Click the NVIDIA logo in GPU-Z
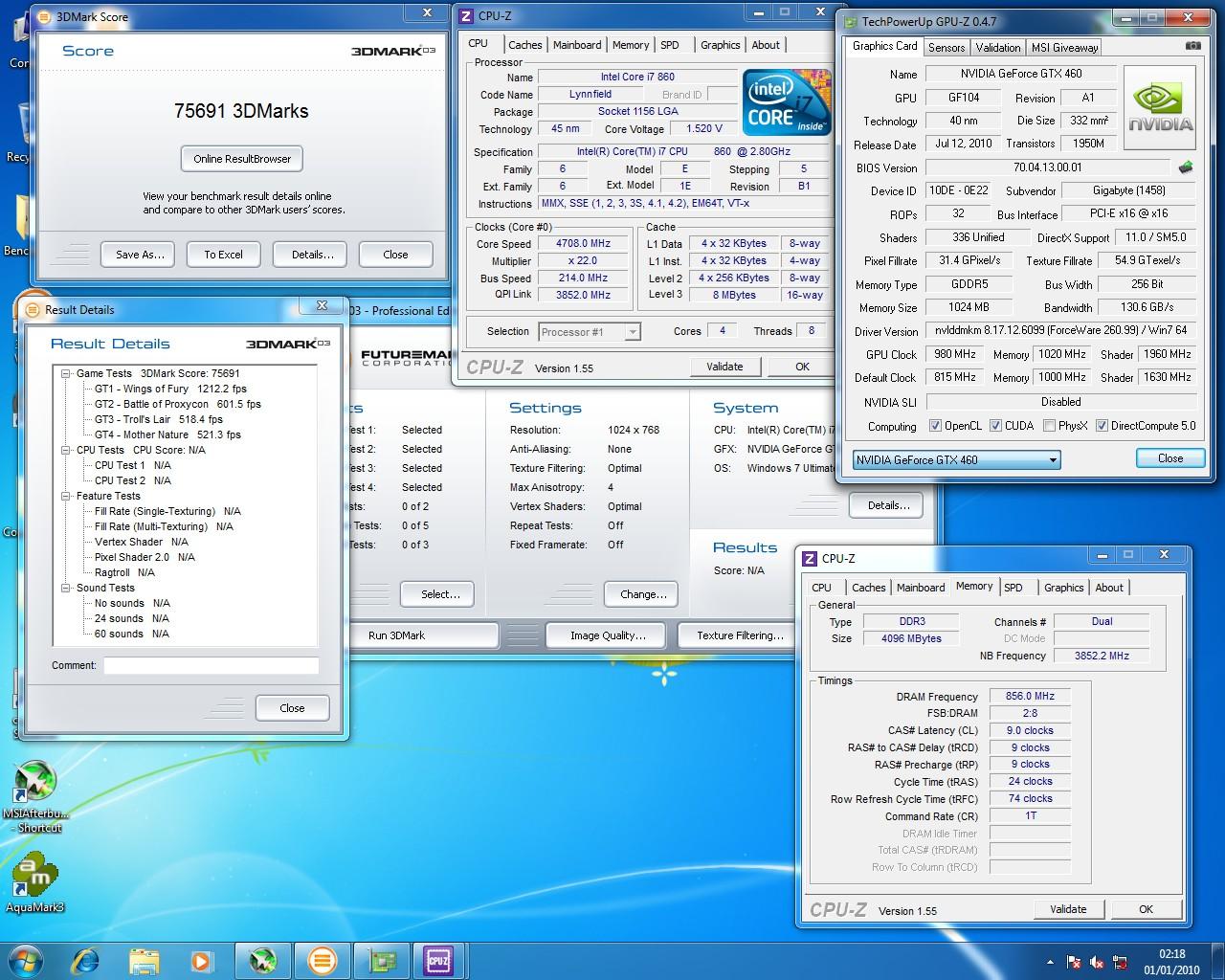This screenshot has height=980, width=1225. [x=1160, y=108]
